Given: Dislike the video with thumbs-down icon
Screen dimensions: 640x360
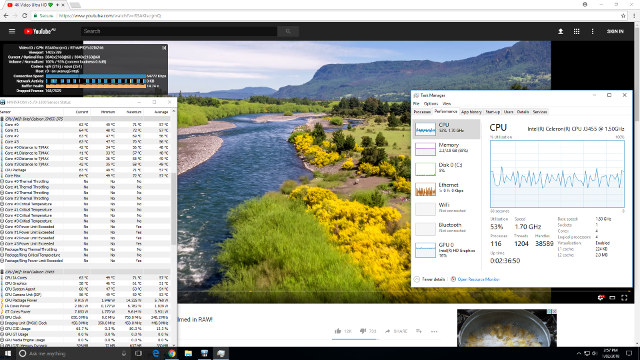Looking at the screenshot, I should coord(363,331).
